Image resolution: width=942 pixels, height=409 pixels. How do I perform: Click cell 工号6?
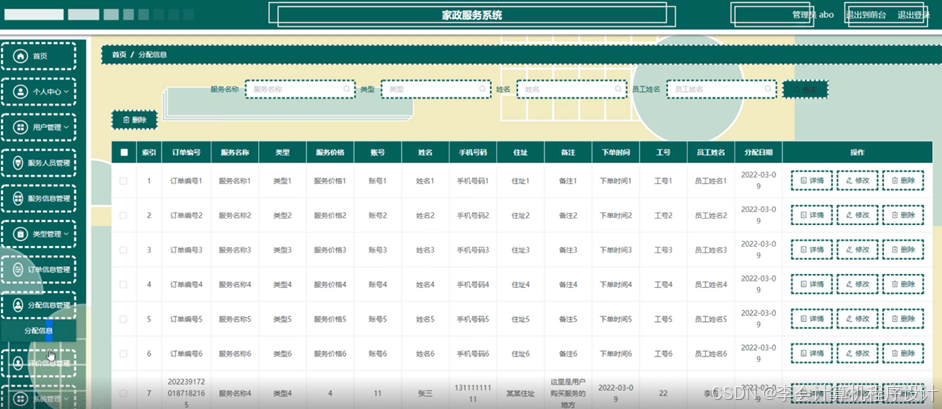(x=663, y=354)
